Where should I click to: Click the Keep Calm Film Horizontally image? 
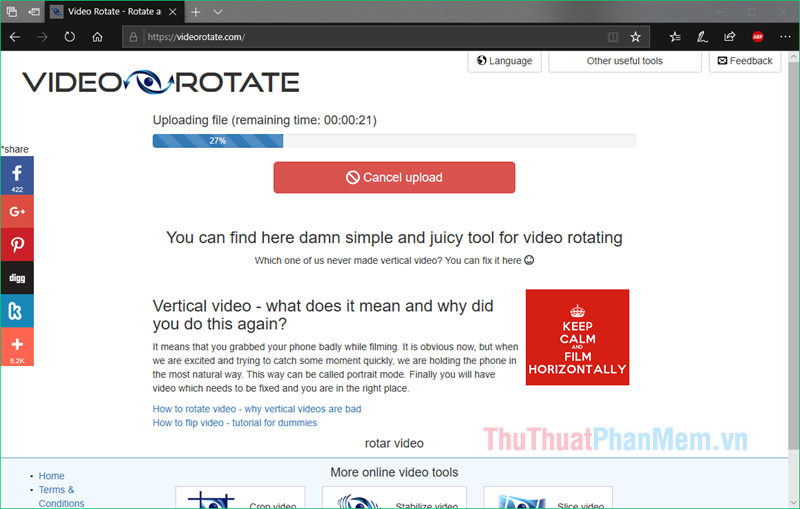click(578, 337)
